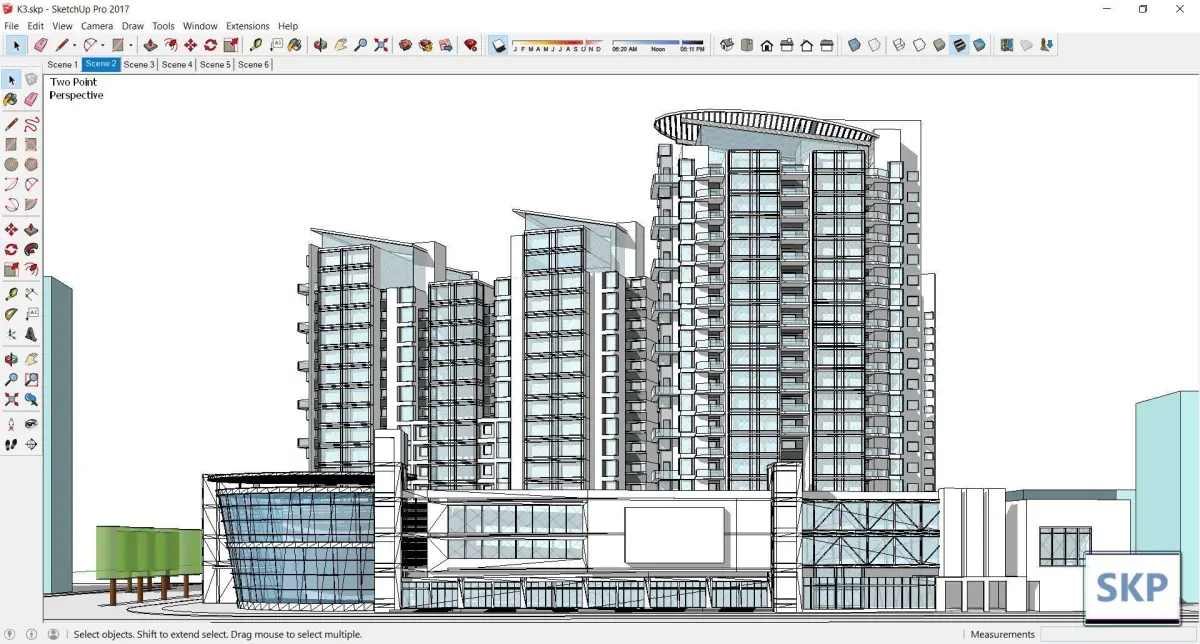1200x644 pixels.
Task: Open the Draw menu
Action: click(x=133, y=26)
